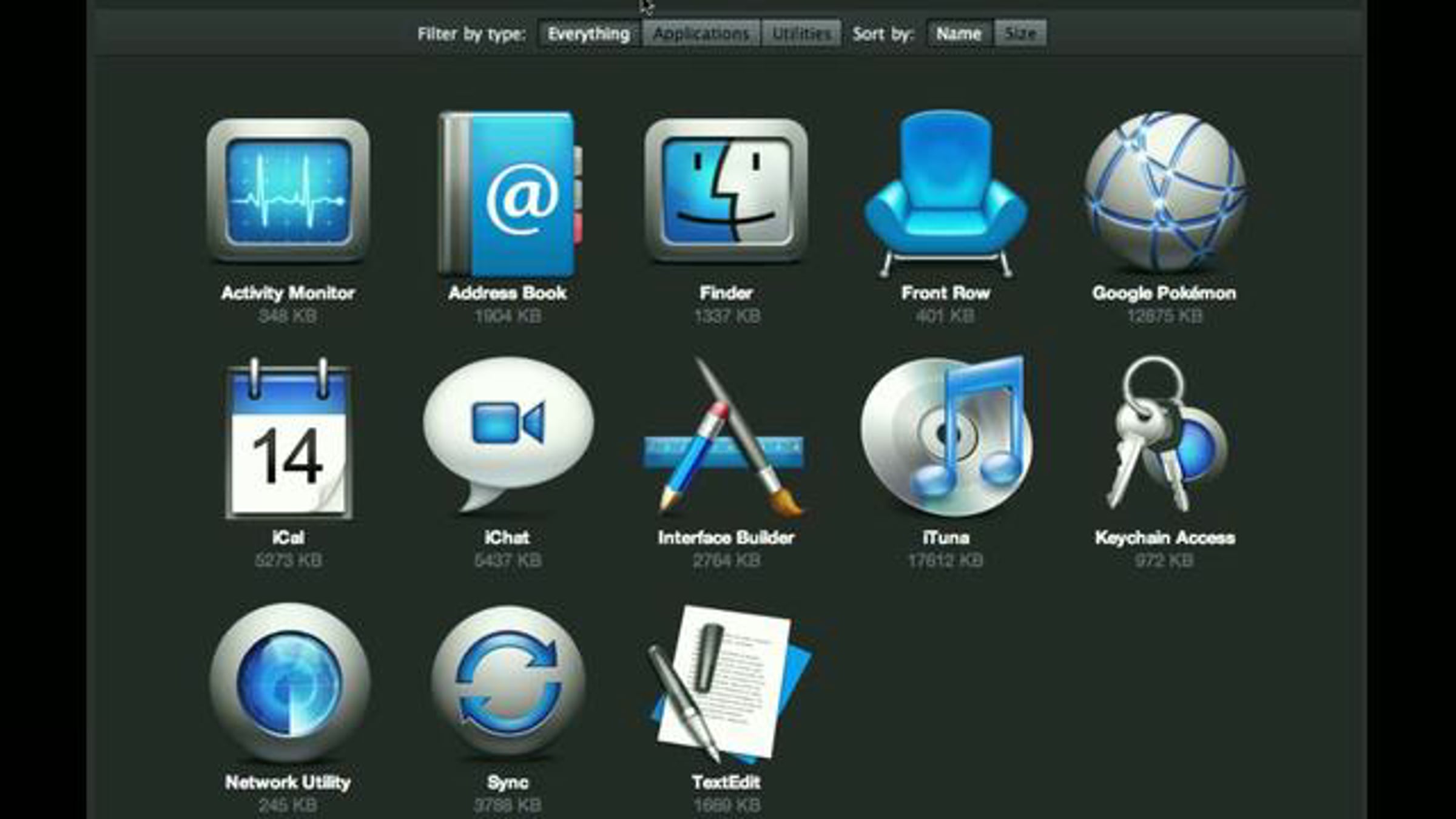The image size is (1456, 819).
Task: Open the Activity Monitor heartbeat icon
Action: click(x=288, y=191)
